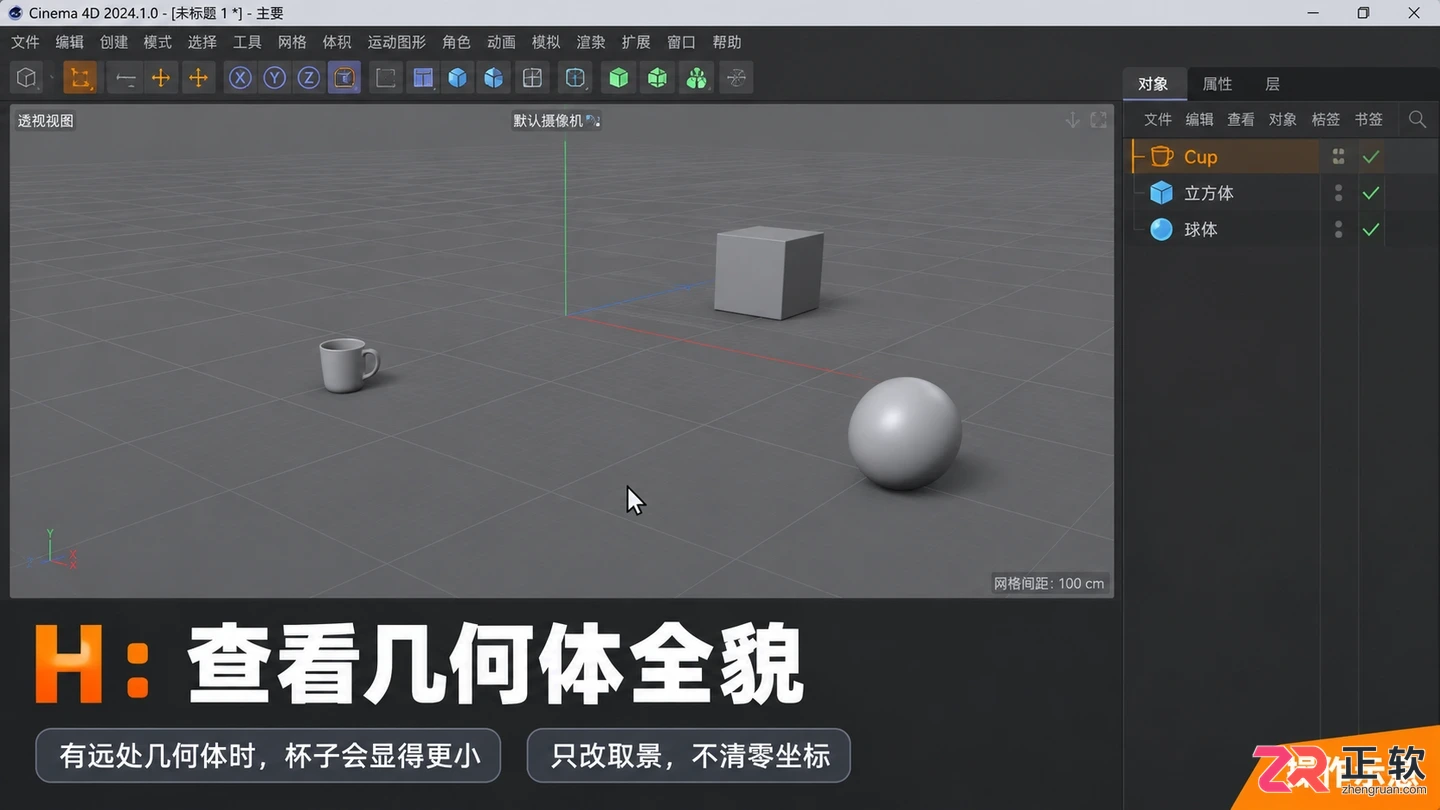Click the last grey toolbar icon

coord(736,78)
